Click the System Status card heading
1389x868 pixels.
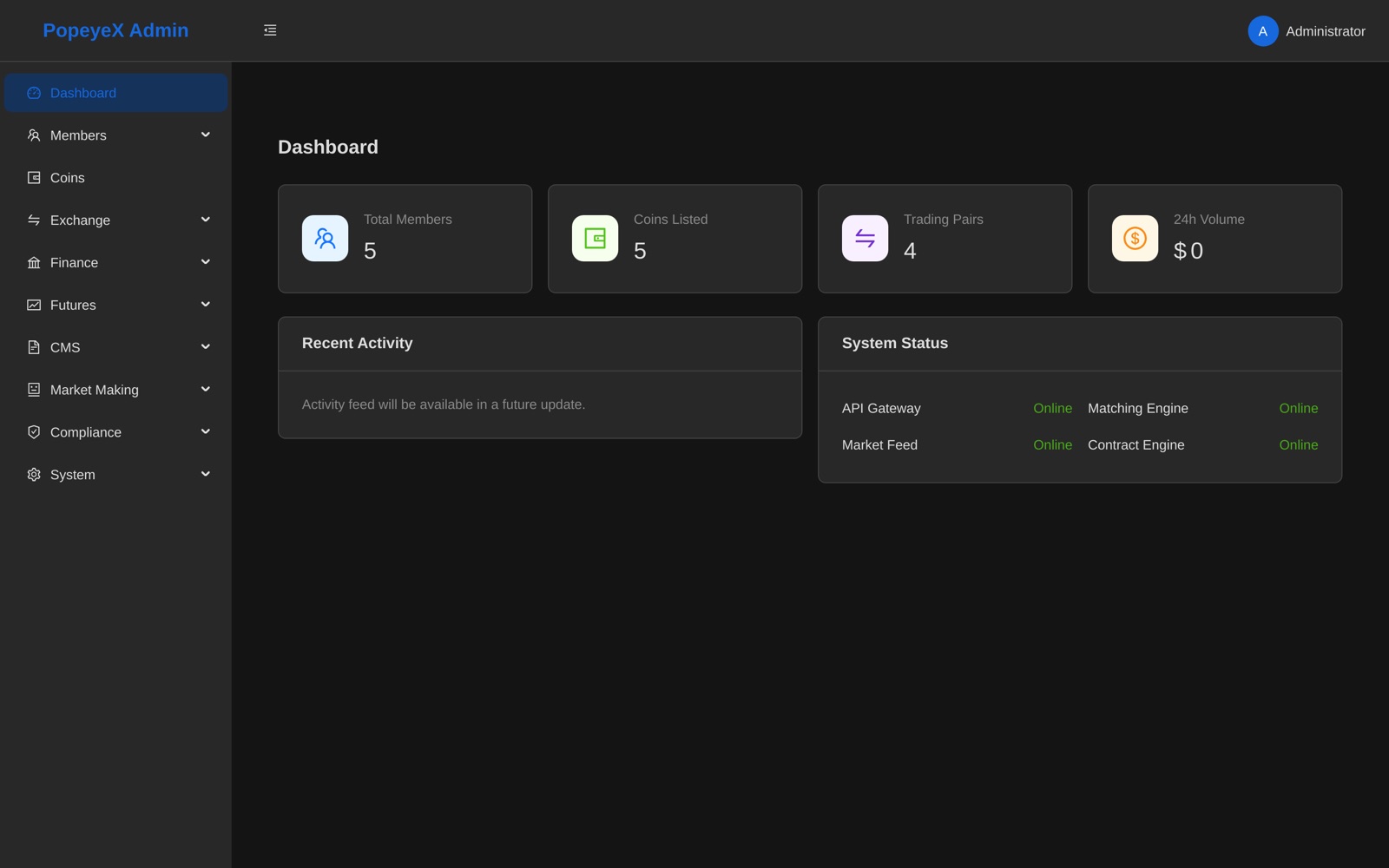coord(894,343)
